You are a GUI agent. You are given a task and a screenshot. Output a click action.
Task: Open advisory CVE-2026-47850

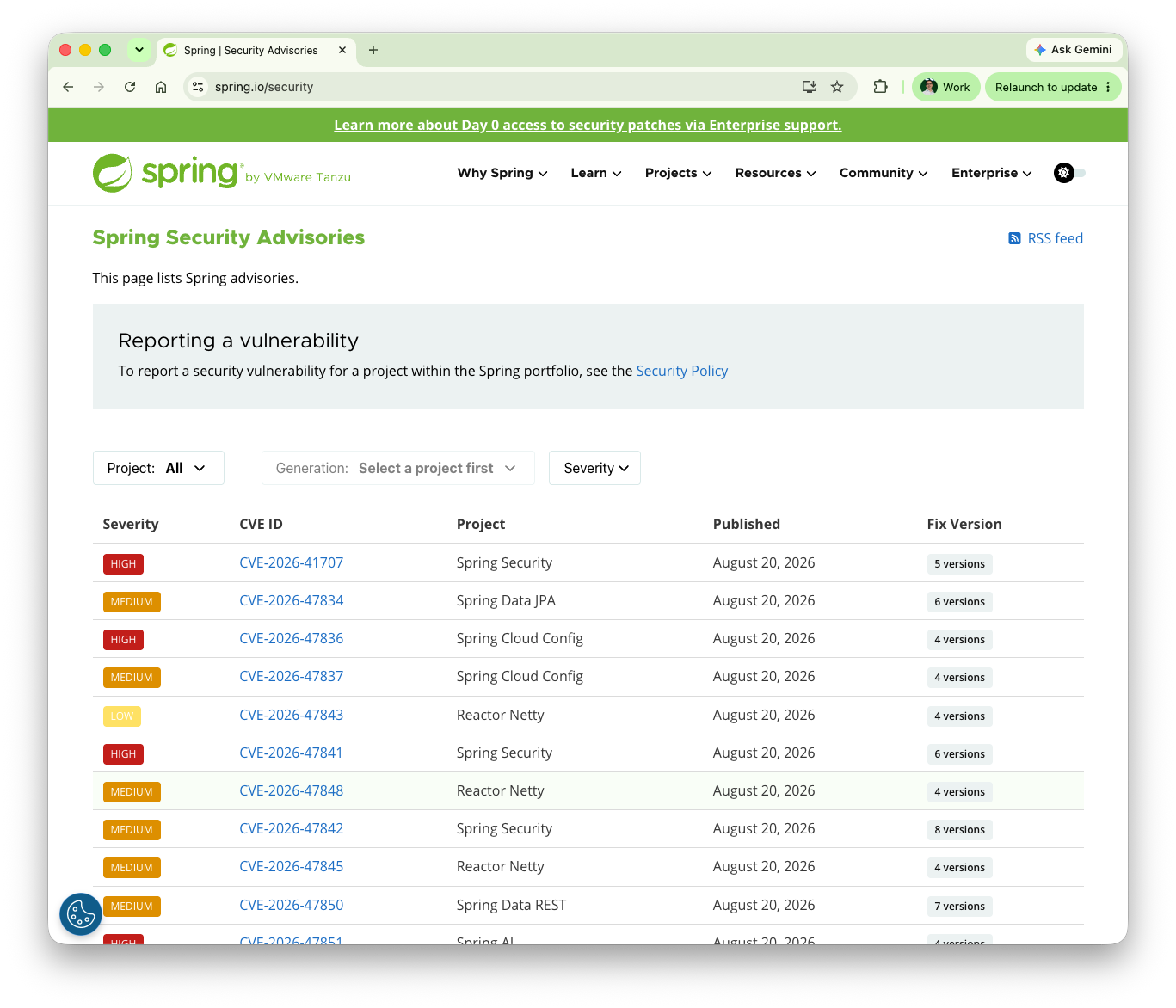pyautogui.click(x=292, y=905)
